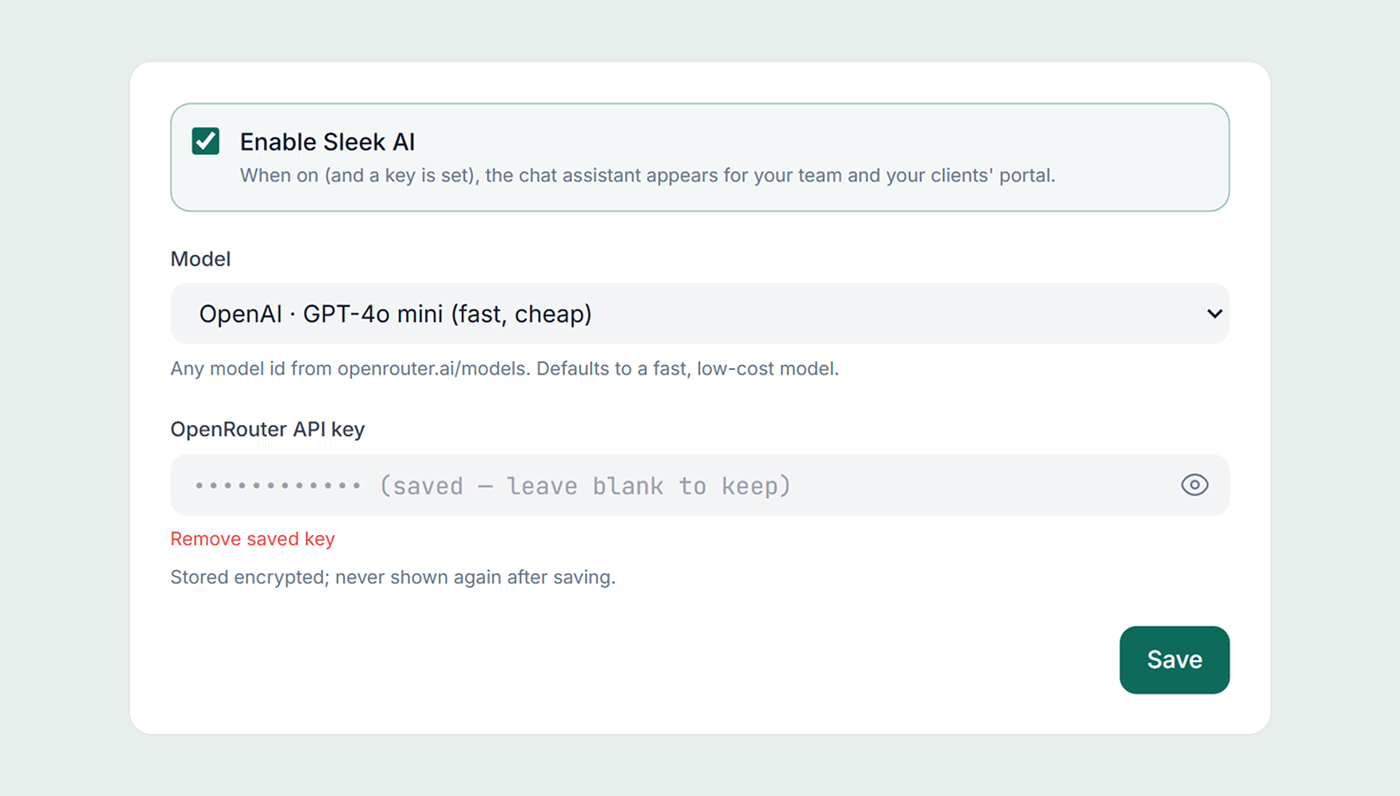1400x796 pixels.
Task: Click the Remove saved key link
Action: [x=253, y=539]
